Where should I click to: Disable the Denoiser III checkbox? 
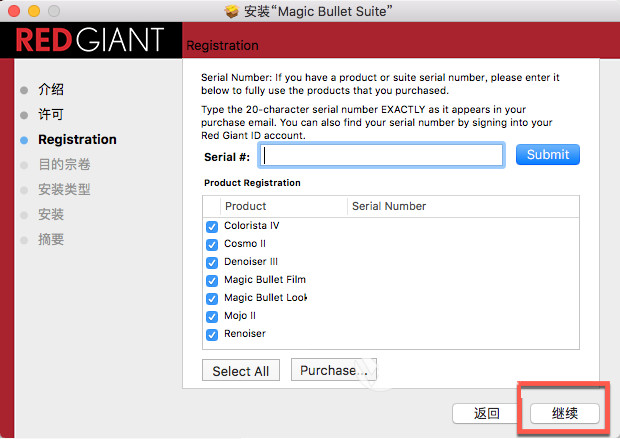[212, 262]
